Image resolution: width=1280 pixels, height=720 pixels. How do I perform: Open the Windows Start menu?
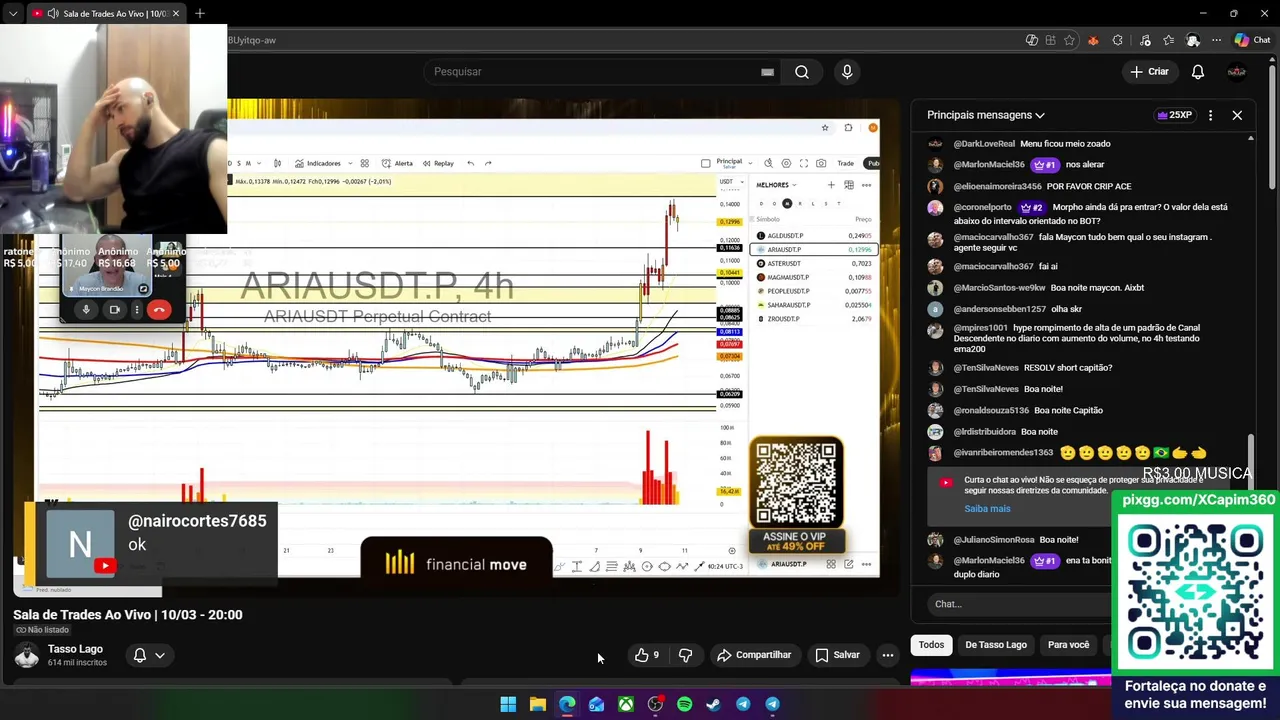click(x=508, y=704)
